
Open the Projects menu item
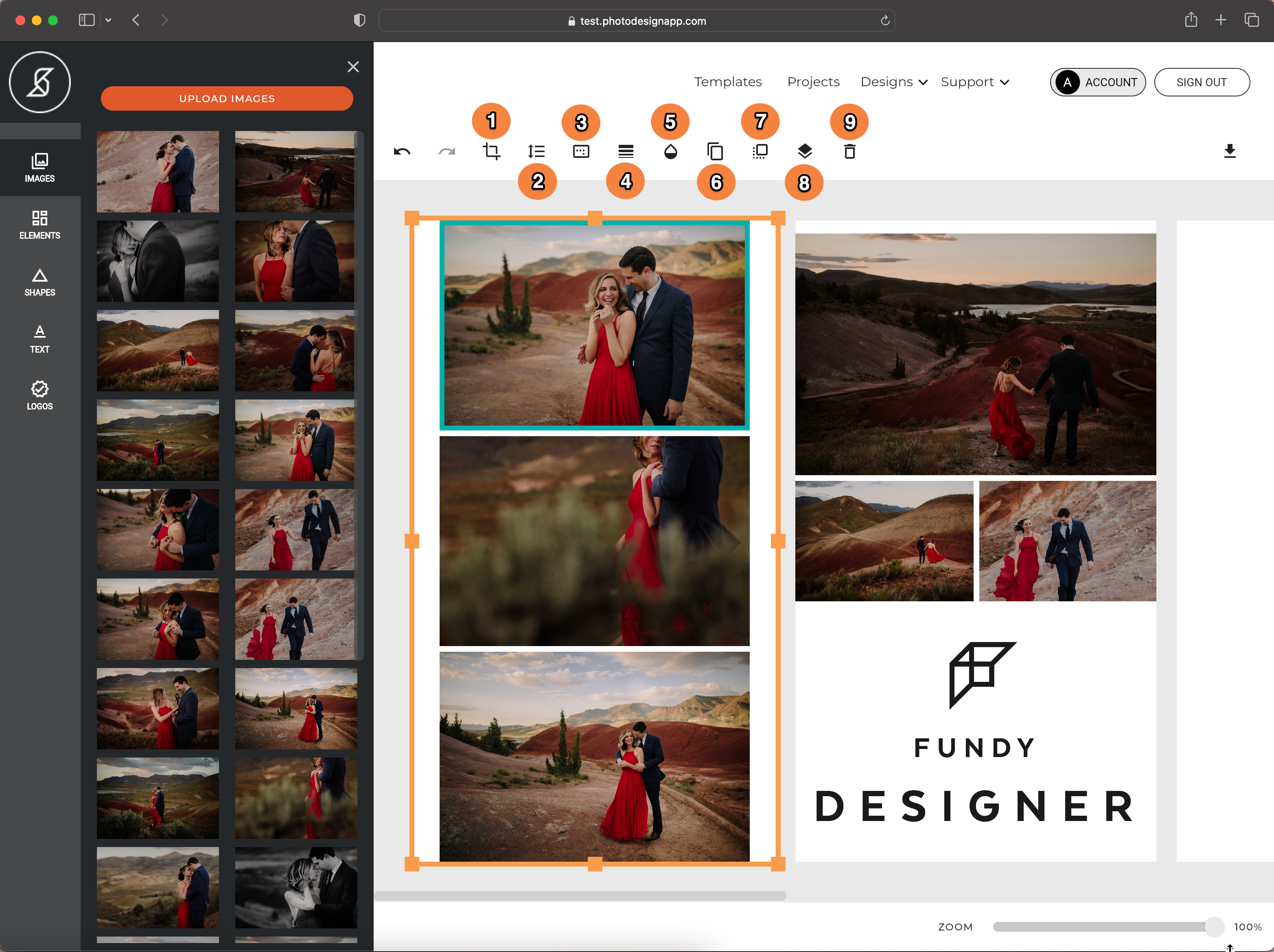coord(813,82)
